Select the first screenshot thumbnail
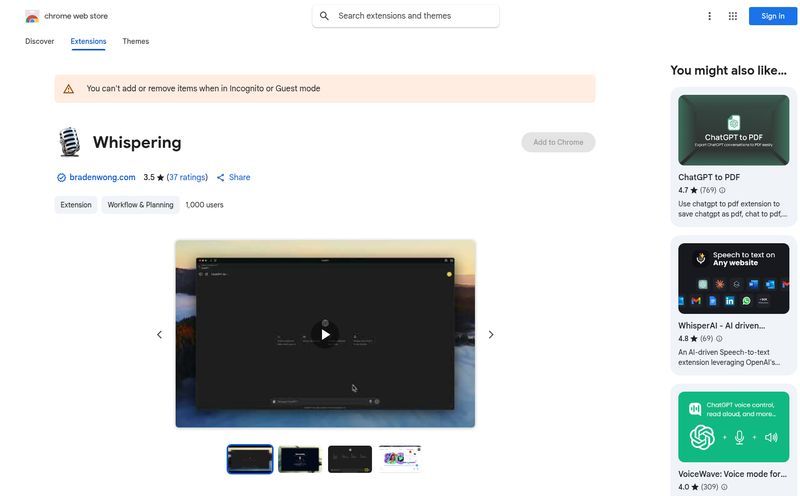The height and width of the screenshot is (496, 800). (250, 459)
